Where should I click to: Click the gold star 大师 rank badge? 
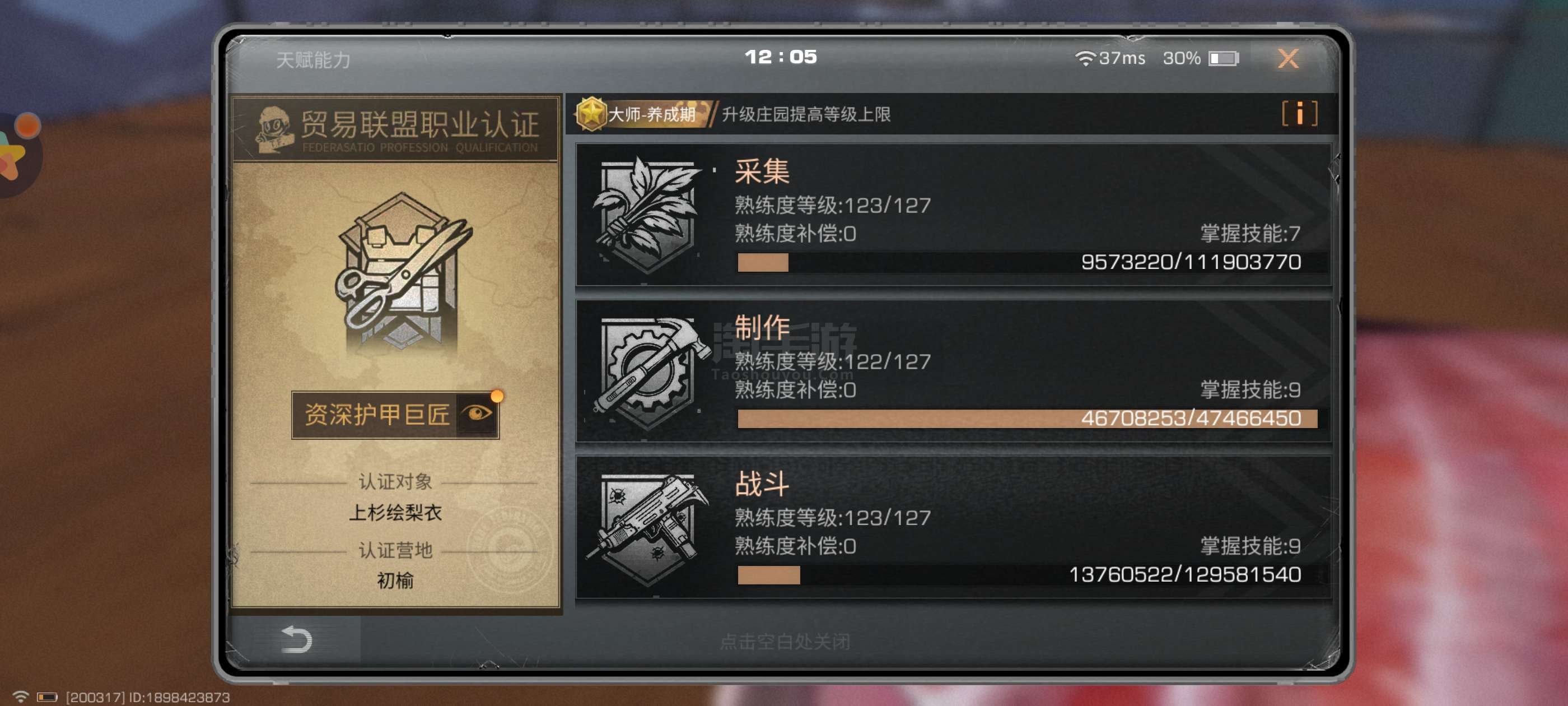pyautogui.click(x=590, y=113)
